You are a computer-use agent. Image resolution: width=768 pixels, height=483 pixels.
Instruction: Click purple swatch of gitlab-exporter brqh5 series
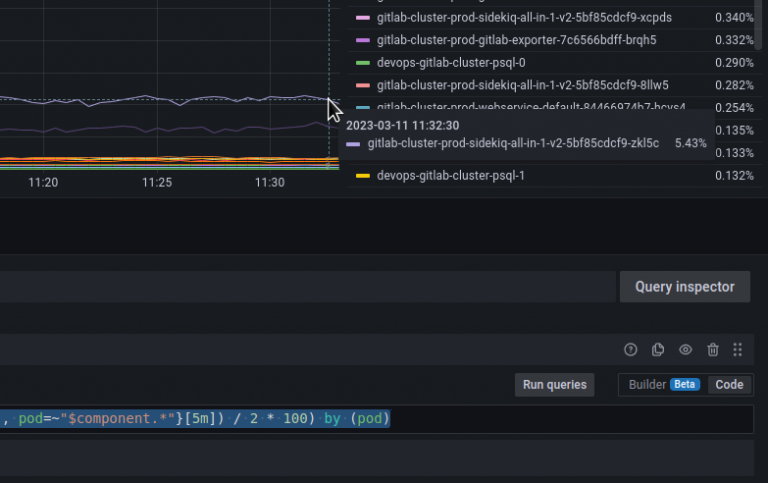point(363,40)
